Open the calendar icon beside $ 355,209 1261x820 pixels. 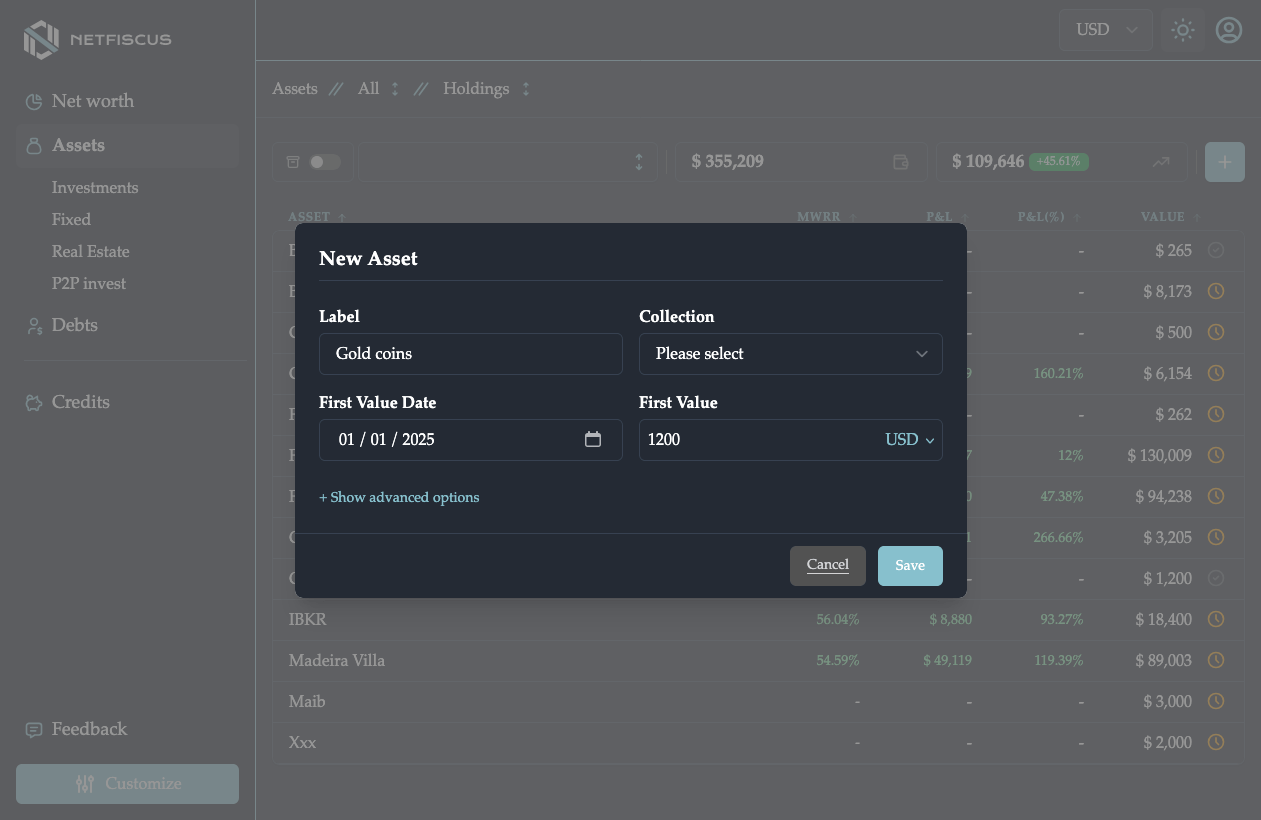coord(901,161)
